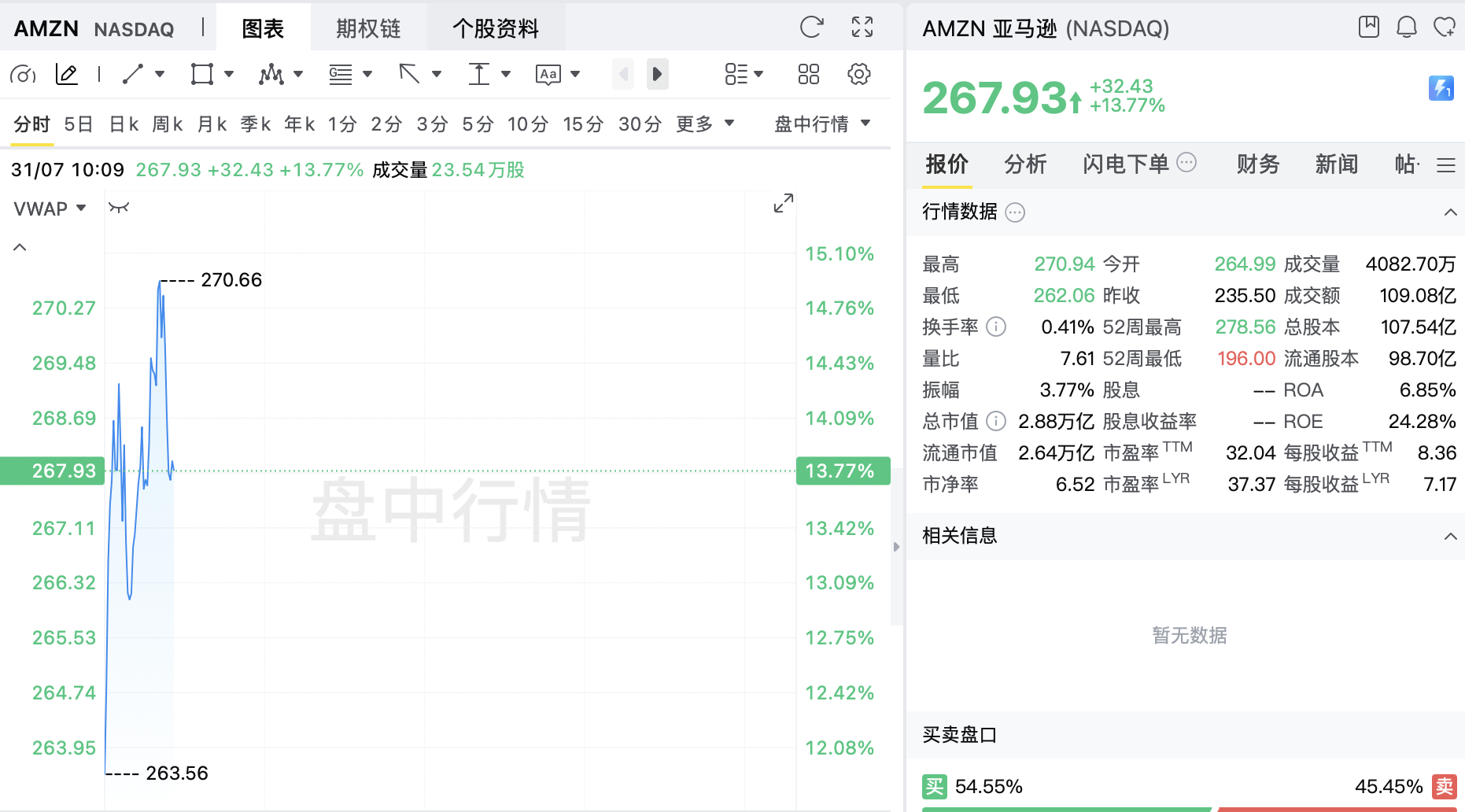Select the 日k timeframe
Viewport: 1465px width, 812px height.
124,124
